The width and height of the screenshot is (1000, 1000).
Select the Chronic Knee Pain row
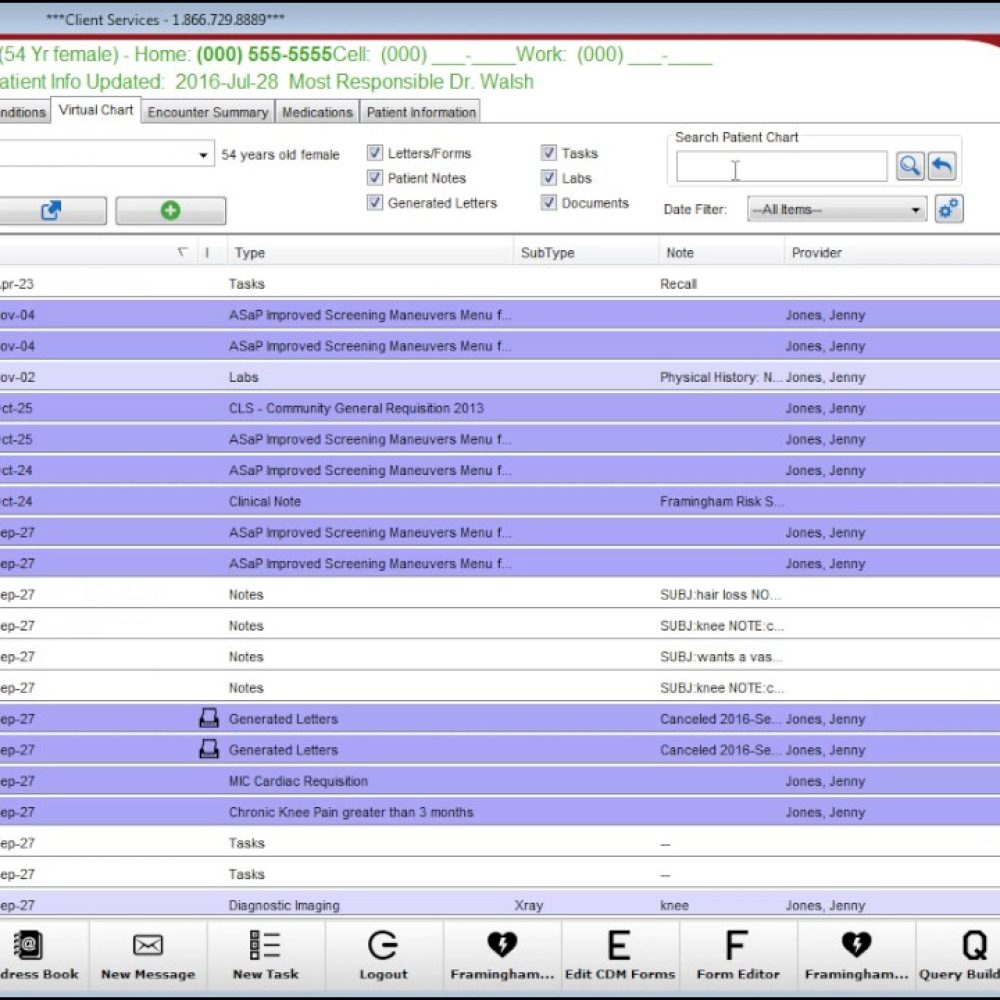click(350, 812)
